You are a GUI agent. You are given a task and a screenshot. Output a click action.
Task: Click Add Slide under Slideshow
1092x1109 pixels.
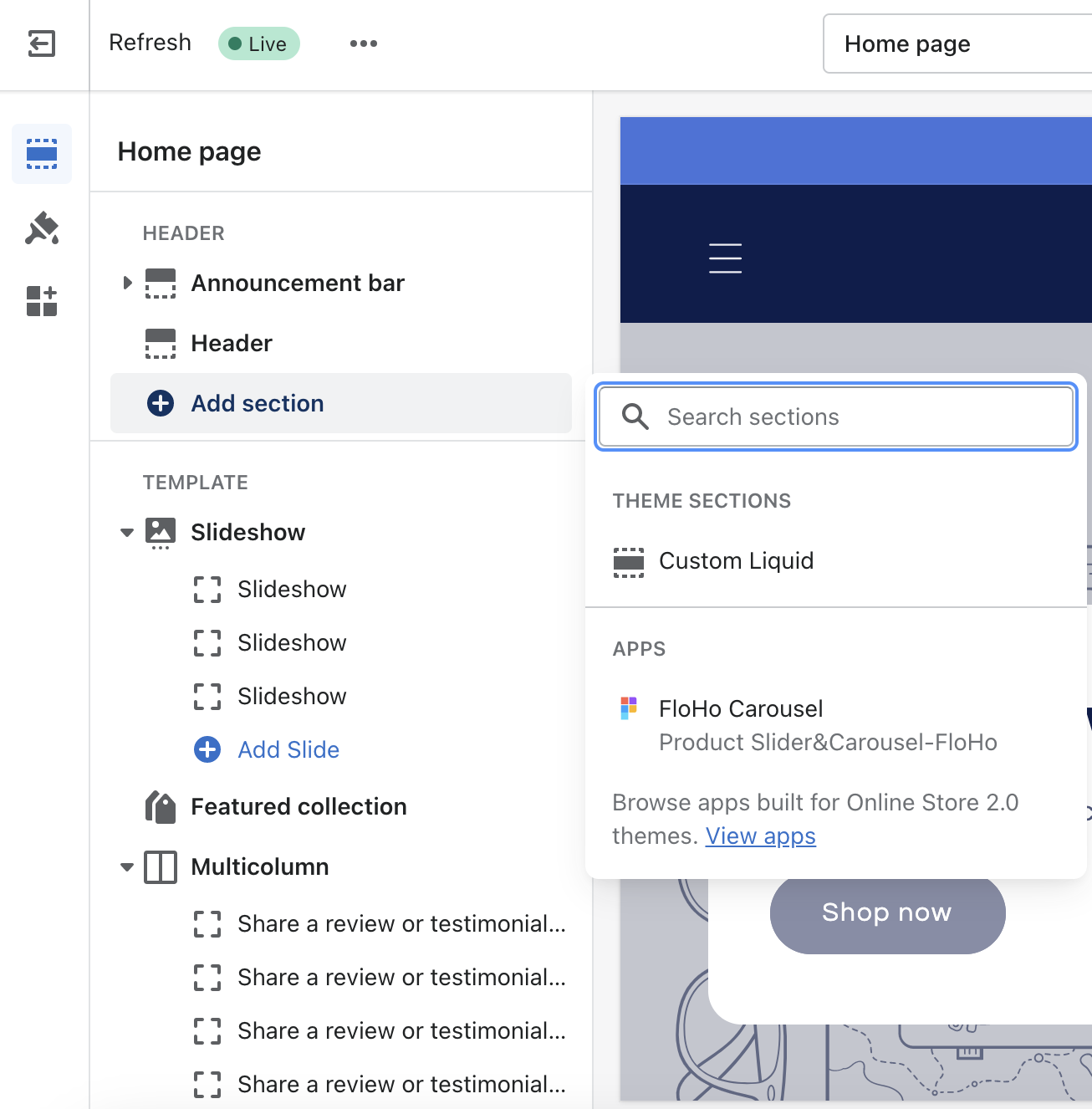[x=288, y=749]
